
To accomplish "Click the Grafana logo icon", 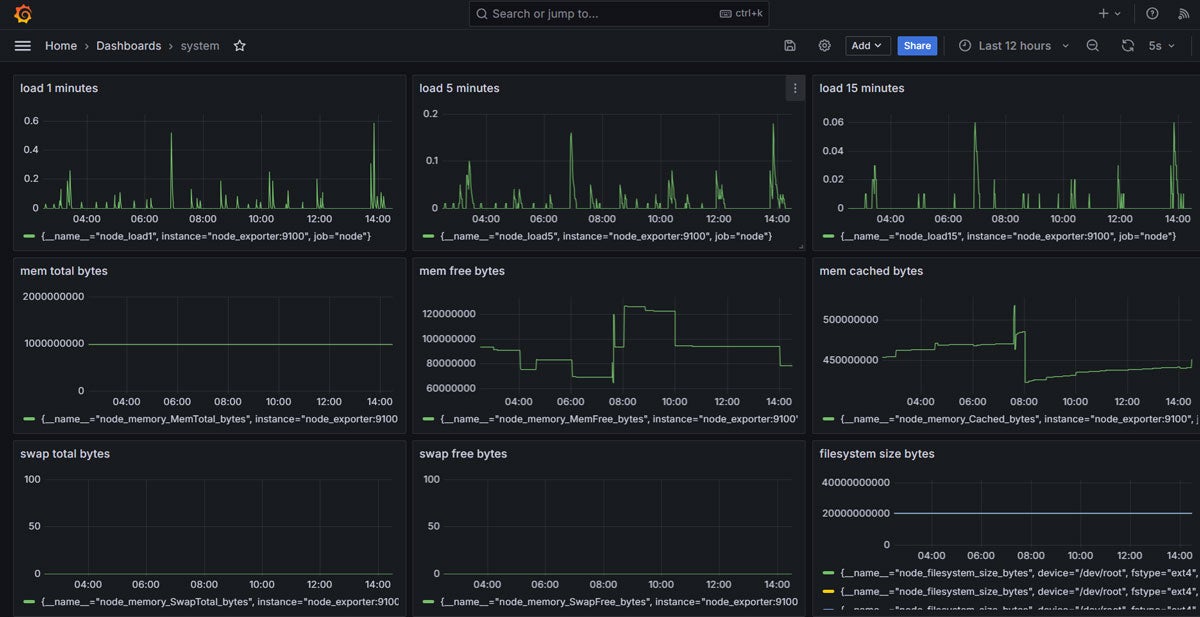I will (x=23, y=14).
